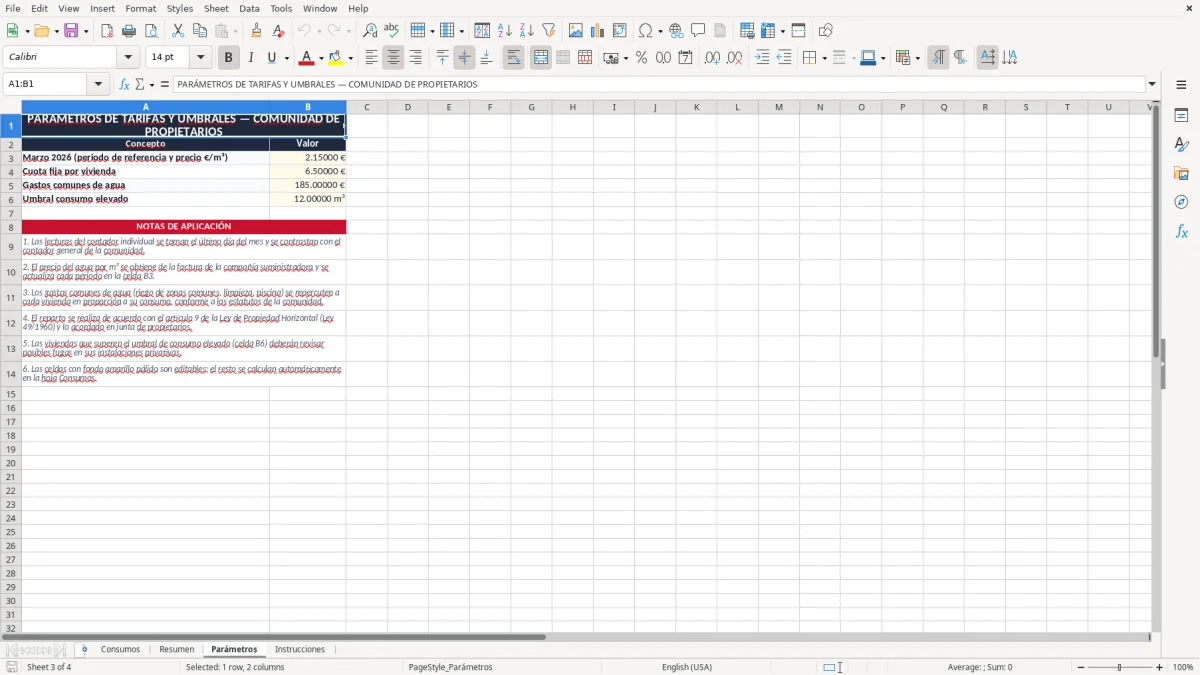Switch to the Instrucciones sheet tab
This screenshot has width=1200, height=675.
(300, 649)
